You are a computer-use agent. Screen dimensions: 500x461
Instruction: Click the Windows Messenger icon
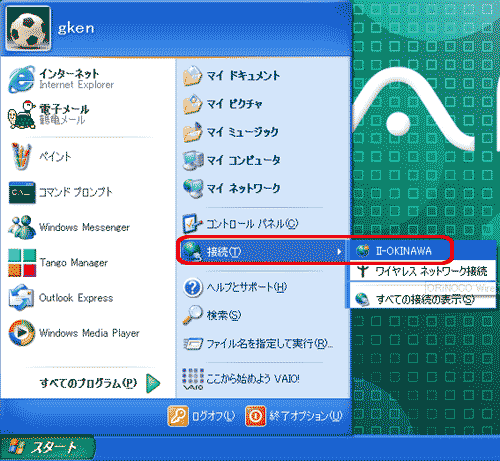[x=22, y=227]
